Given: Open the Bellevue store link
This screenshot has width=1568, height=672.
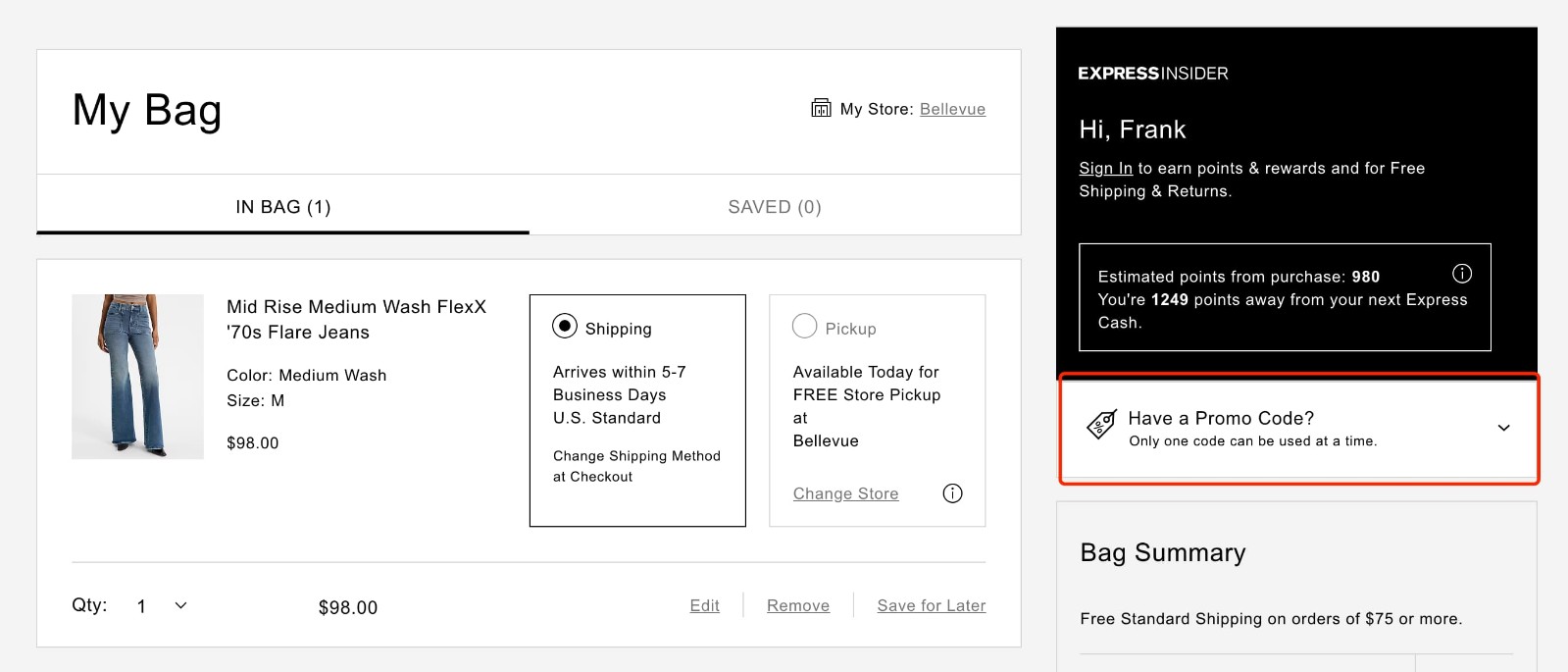Looking at the screenshot, I should (952, 109).
